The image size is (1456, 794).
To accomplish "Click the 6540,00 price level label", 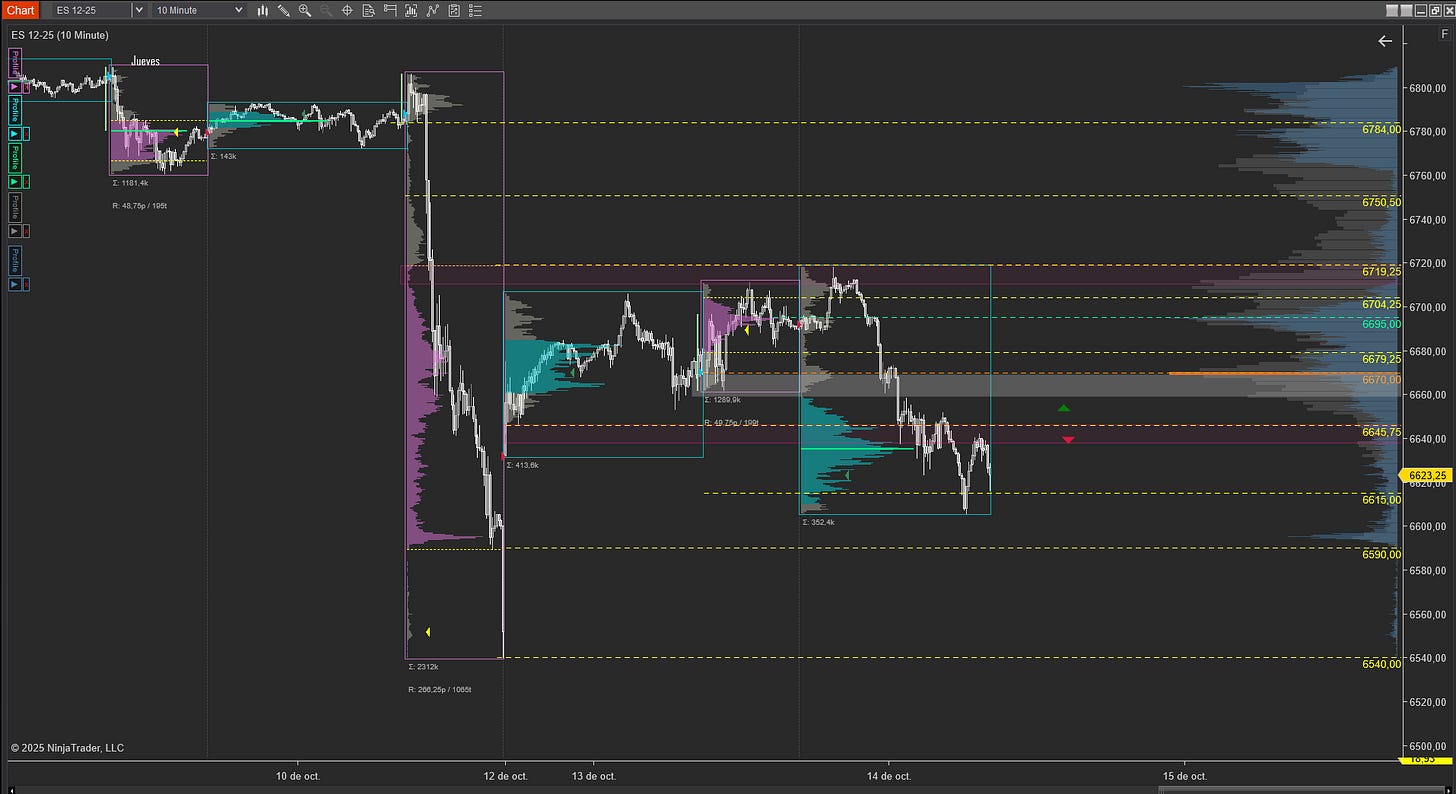I will click(1381, 663).
